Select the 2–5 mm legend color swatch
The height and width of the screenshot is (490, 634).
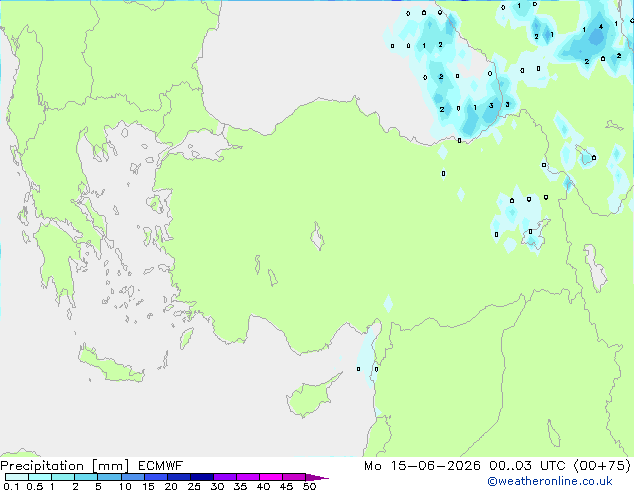tap(86, 477)
